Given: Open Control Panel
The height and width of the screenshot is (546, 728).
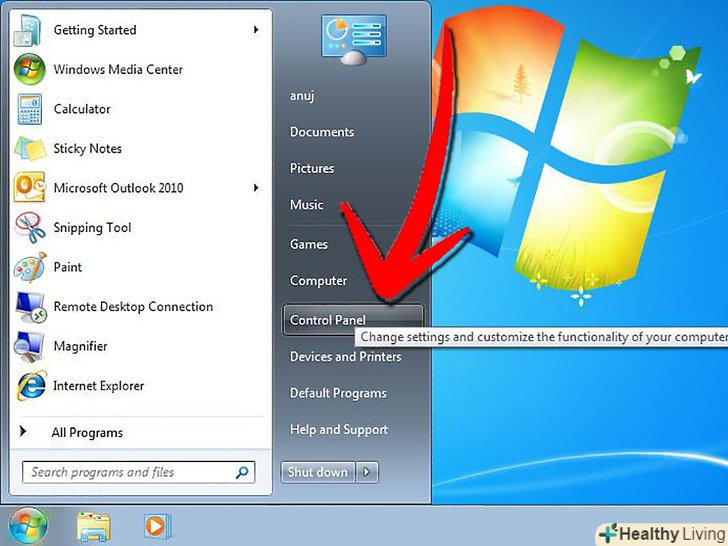Looking at the screenshot, I should pos(353,320).
